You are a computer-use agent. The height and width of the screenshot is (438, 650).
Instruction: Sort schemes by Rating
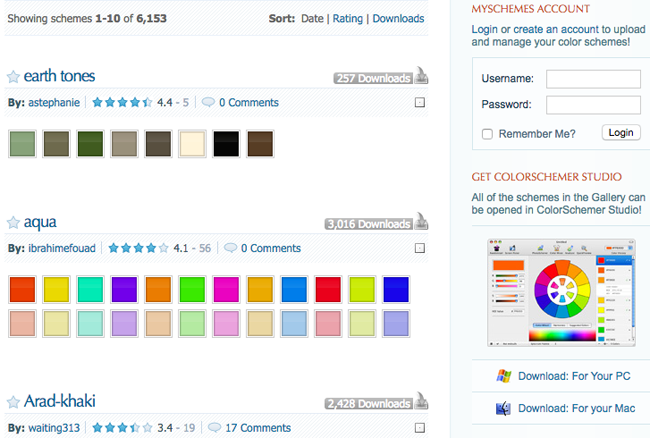[x=348, y=18]
